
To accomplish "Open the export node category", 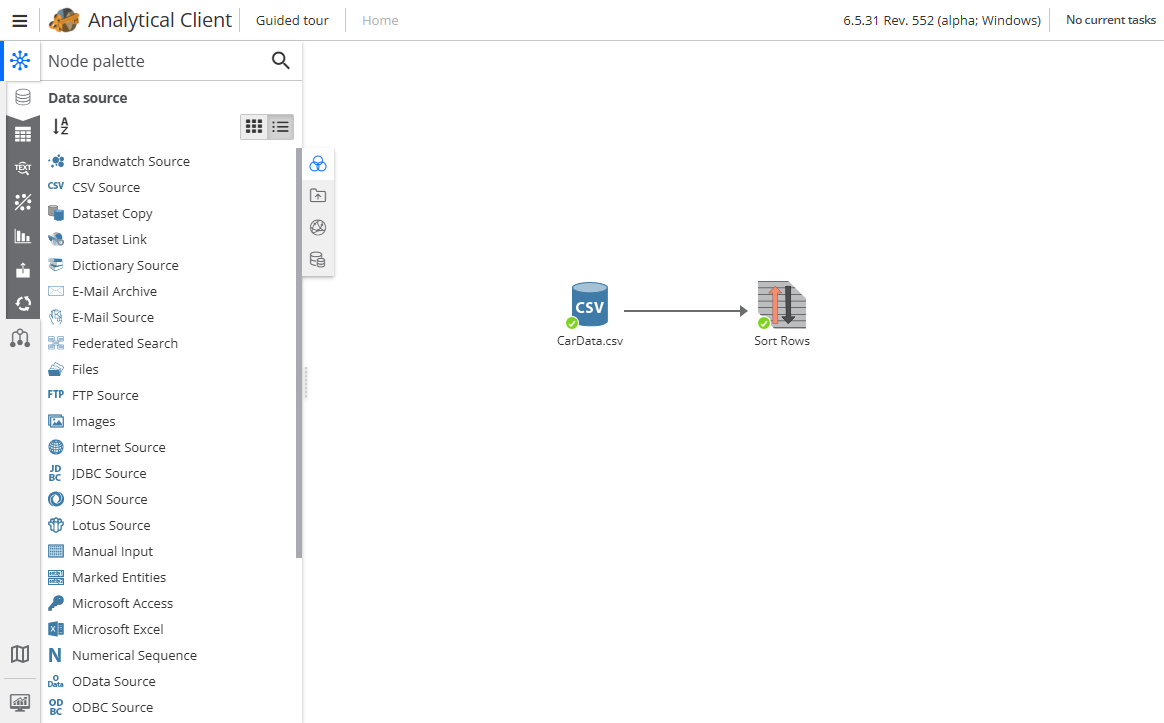I will (22, 270).
